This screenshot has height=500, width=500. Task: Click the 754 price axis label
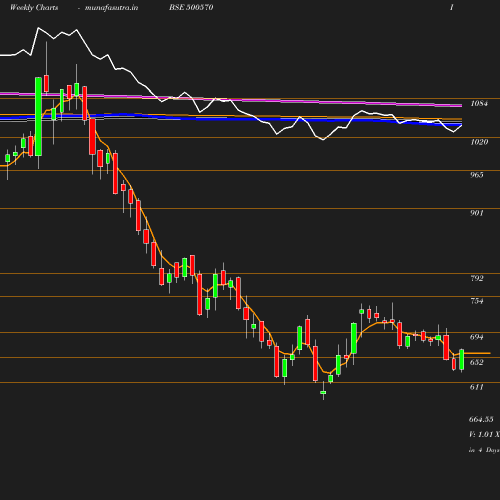tap(477, 301)
